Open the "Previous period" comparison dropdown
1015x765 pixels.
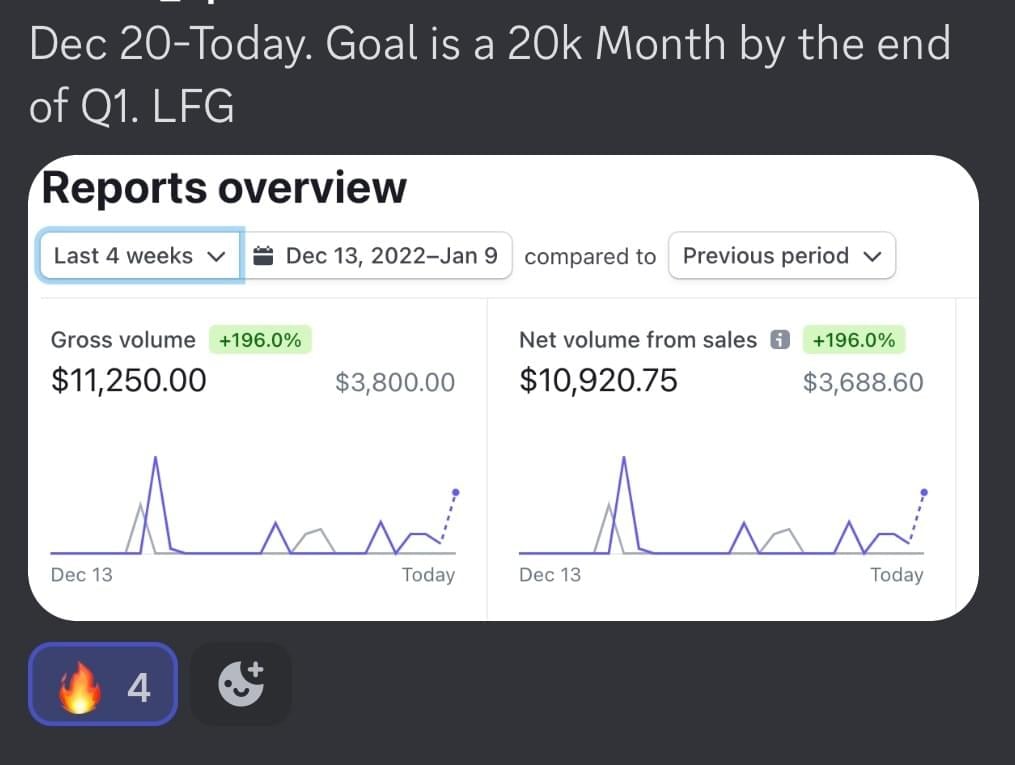click(781, 256)
